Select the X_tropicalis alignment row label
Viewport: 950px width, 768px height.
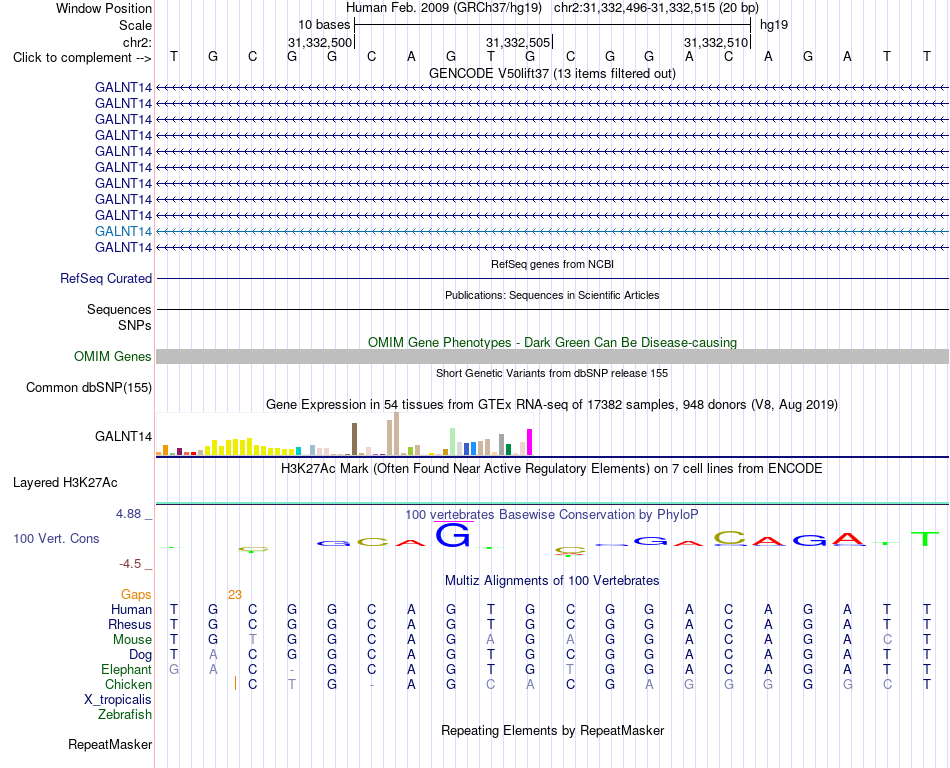118,700
